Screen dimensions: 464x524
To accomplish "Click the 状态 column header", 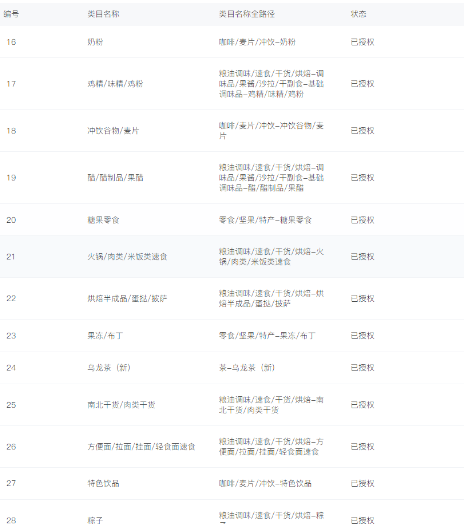I will [358, 14].
